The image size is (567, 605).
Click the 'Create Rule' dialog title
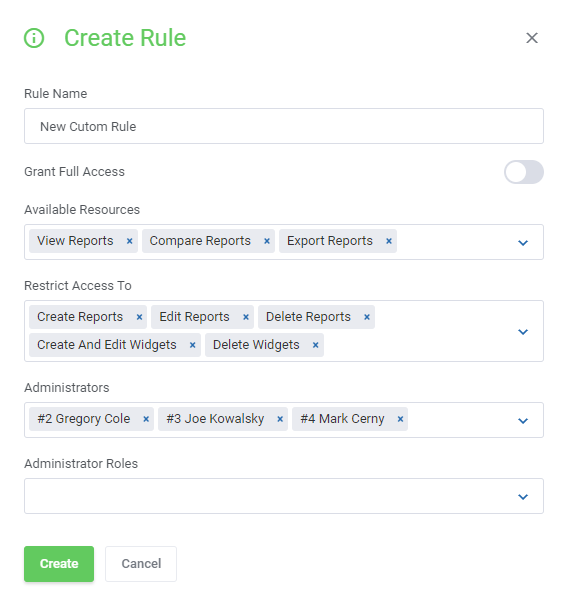125,38
